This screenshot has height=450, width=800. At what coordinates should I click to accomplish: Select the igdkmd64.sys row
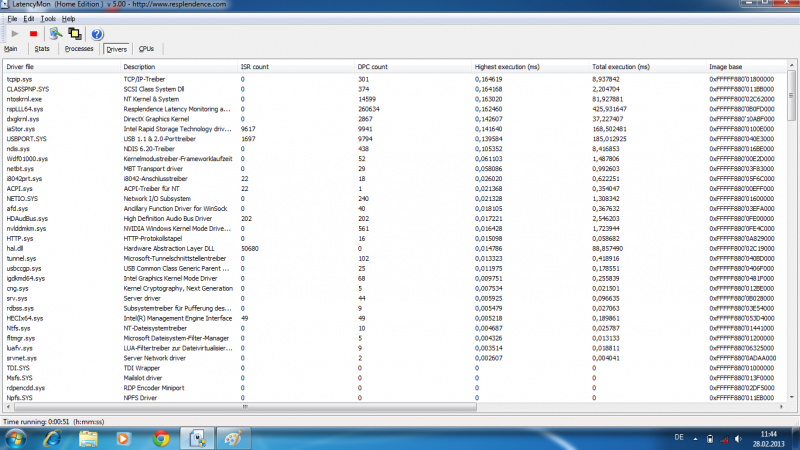(395, 278)
